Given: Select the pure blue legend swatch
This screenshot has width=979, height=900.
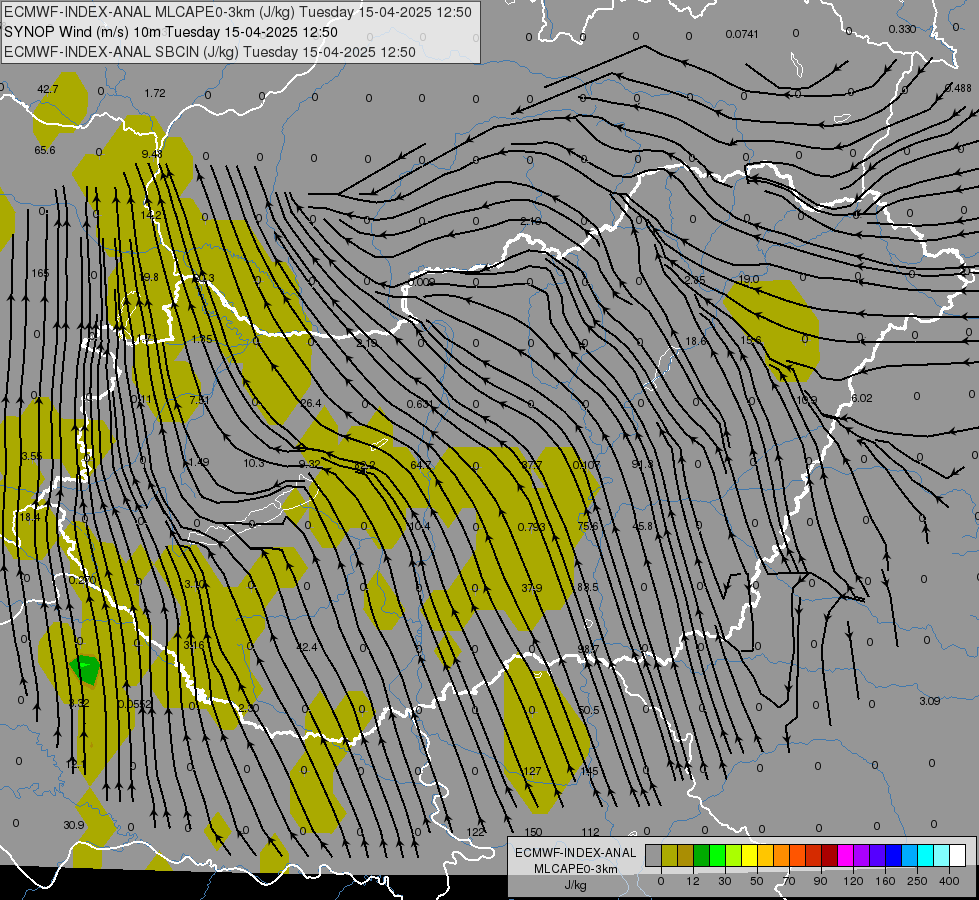Looking at the screenshot, I should [894, 855].
